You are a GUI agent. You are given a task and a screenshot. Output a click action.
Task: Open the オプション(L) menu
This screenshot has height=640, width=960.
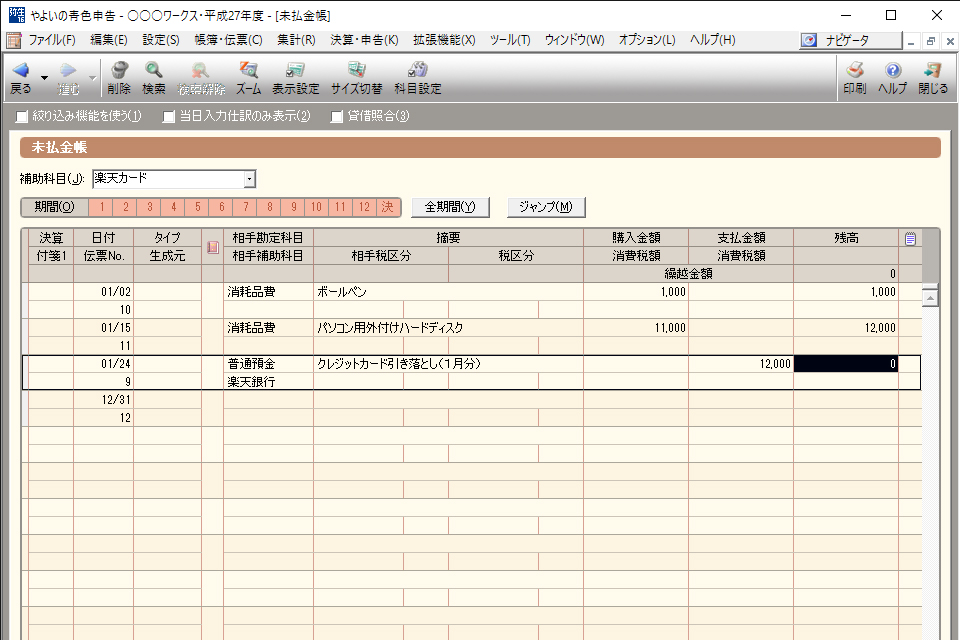click(x=647, y=40)
